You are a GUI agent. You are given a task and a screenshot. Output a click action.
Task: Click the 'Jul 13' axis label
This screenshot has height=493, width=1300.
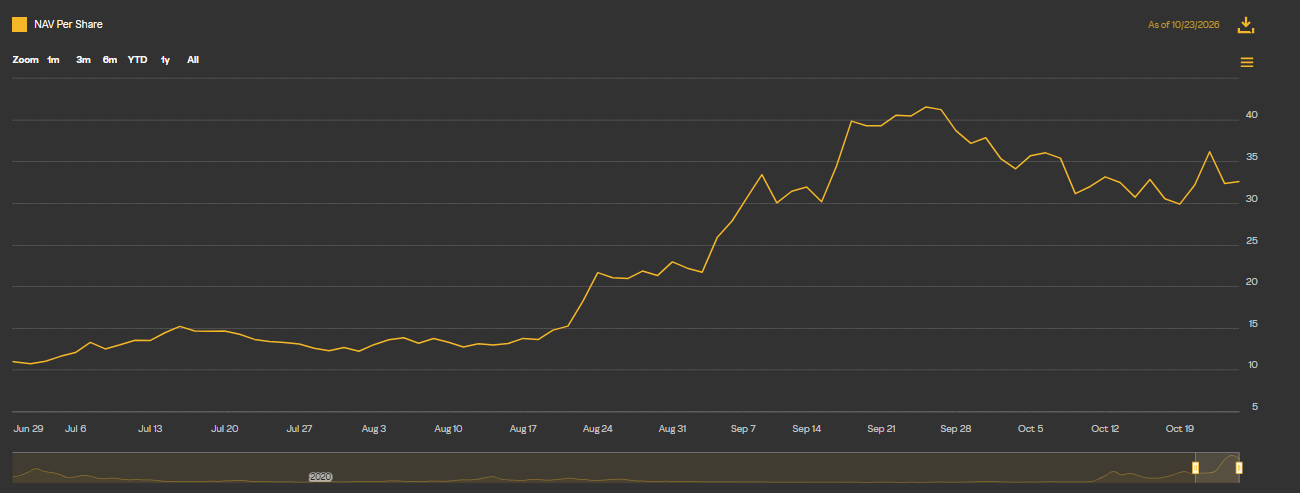click(150, 428)
